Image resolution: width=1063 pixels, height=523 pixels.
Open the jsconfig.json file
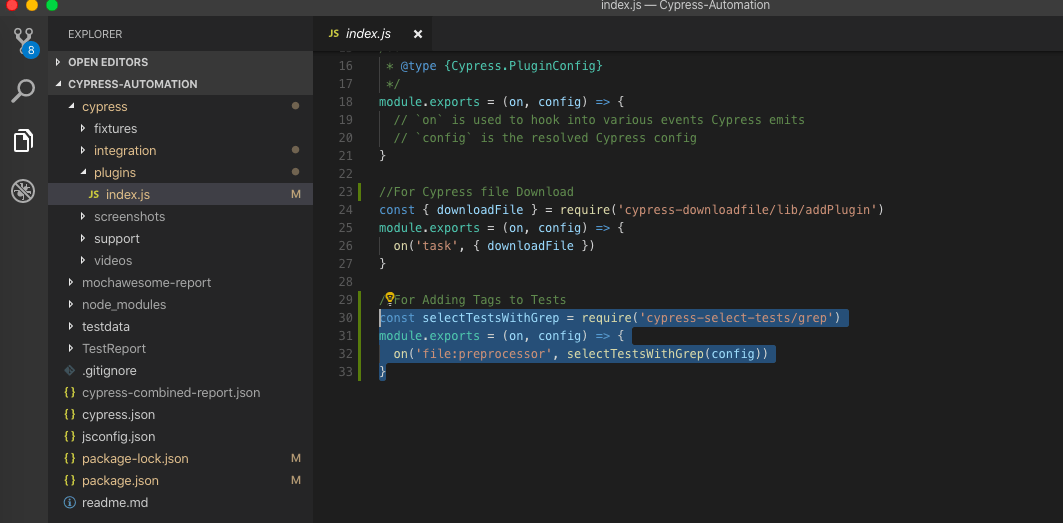click(x=180, y=437)
